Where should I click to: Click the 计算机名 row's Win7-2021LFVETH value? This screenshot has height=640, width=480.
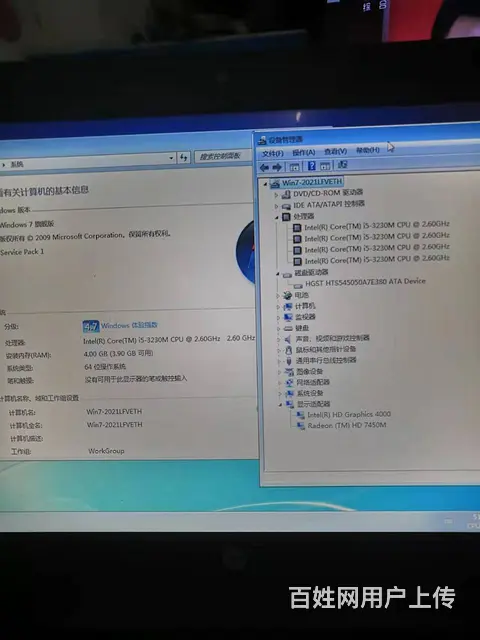click(114, 411)
